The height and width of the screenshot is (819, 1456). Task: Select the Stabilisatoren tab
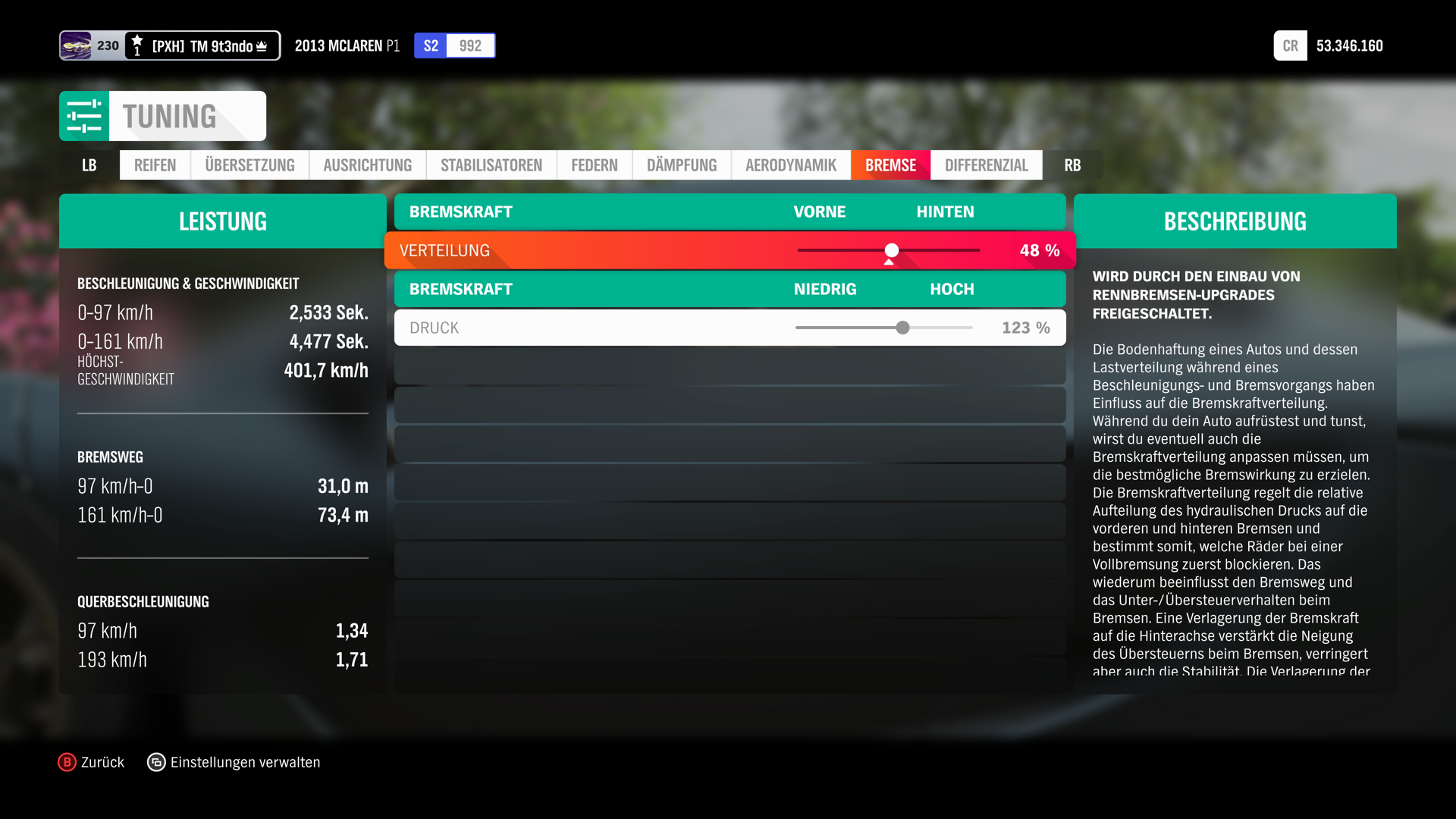pyautogui.click(x=491, y=165)
